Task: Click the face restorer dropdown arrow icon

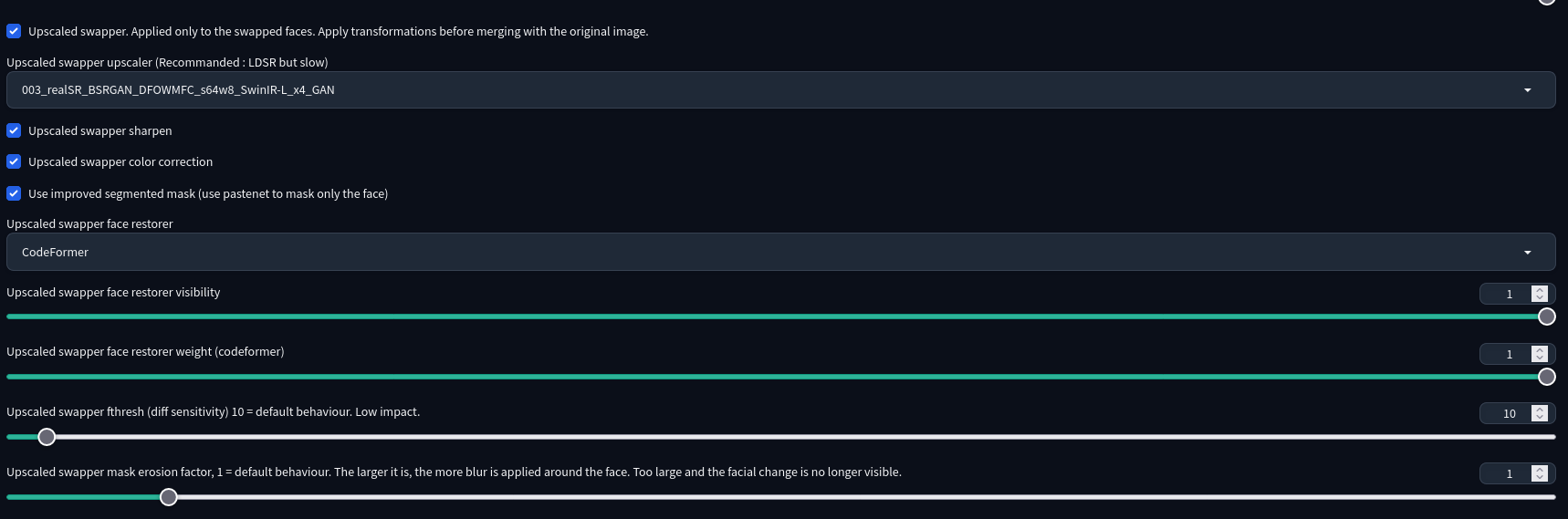Action: coord(1528,252)
